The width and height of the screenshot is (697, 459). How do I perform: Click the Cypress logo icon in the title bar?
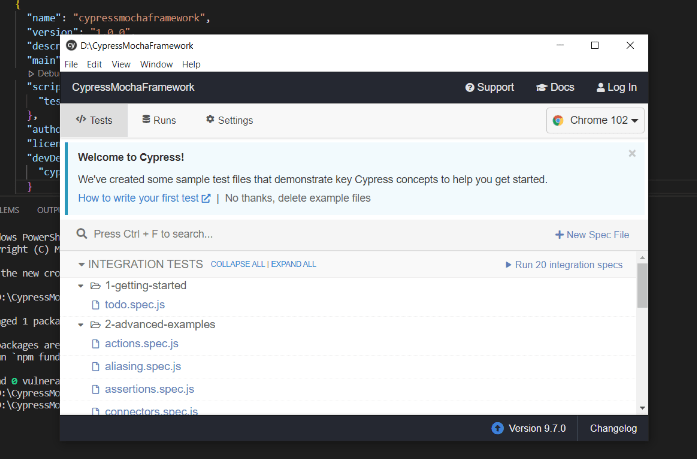[71, 45]
